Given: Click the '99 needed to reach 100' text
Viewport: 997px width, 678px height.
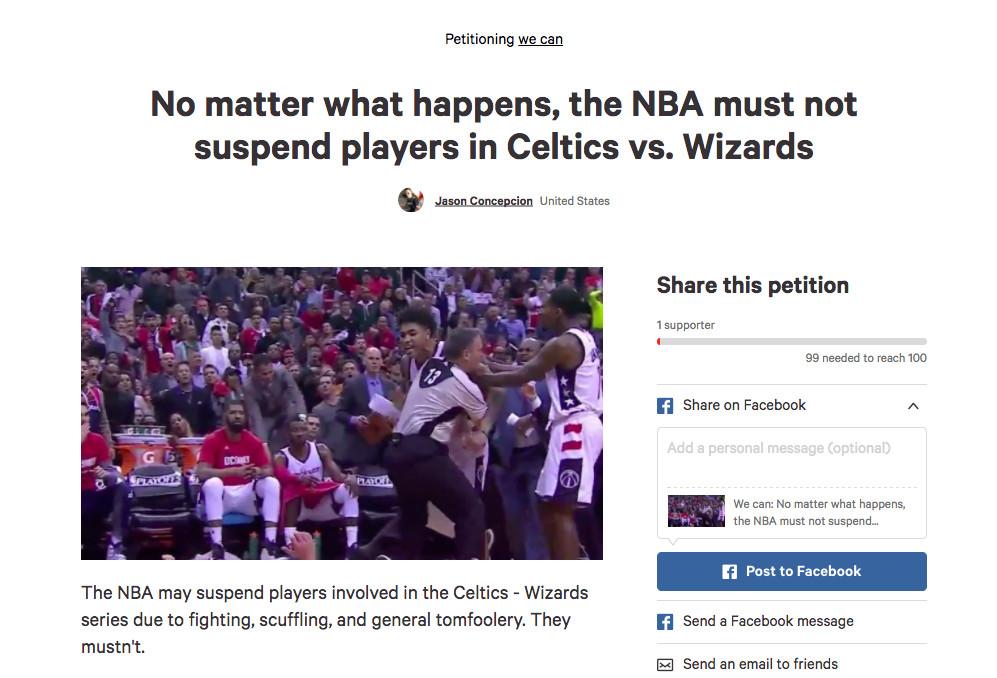Looking at the screenshot, I should coord(865,358).
